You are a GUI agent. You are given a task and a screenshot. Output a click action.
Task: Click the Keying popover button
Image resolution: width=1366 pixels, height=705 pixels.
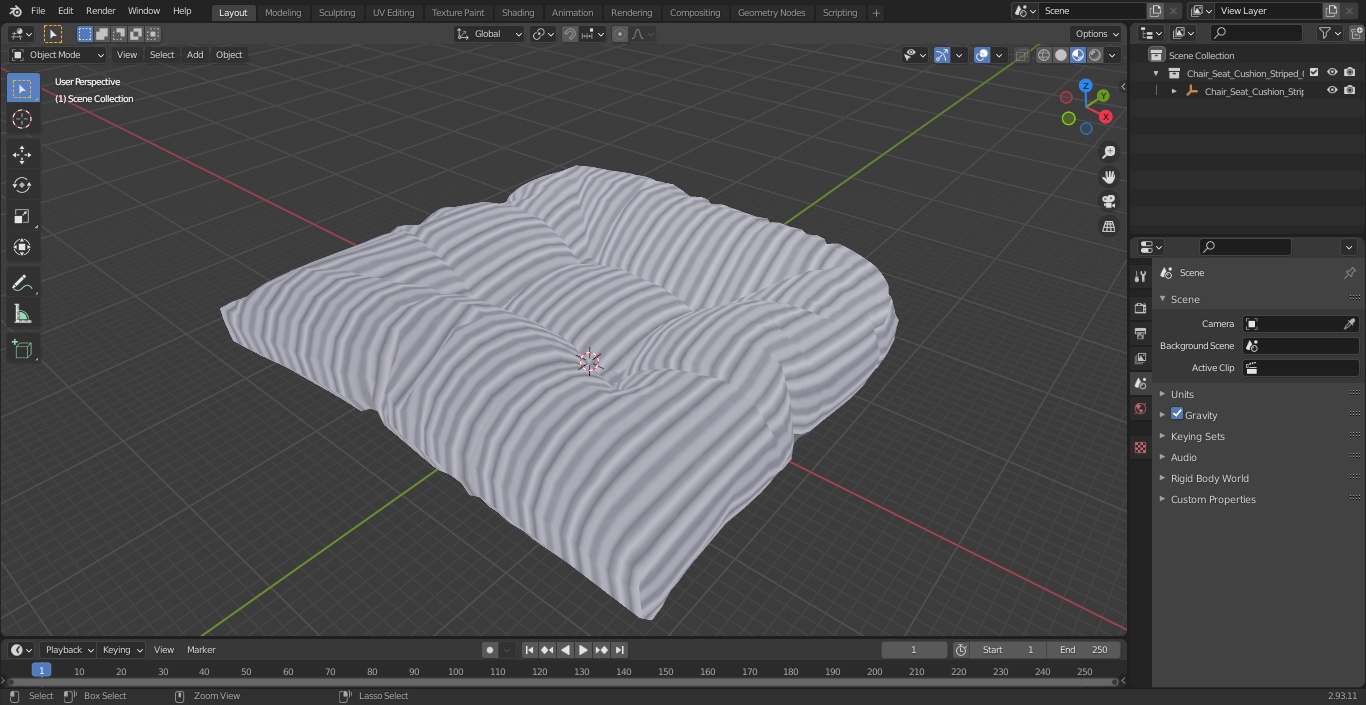(122, 650)
